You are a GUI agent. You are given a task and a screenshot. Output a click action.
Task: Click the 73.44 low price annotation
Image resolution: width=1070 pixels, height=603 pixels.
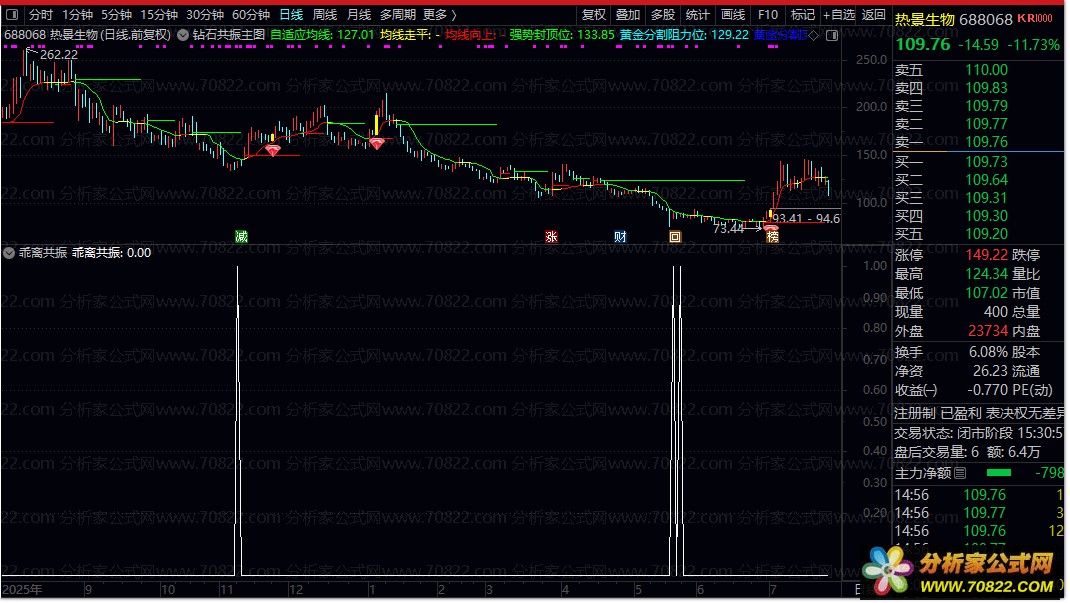(728, 229)
